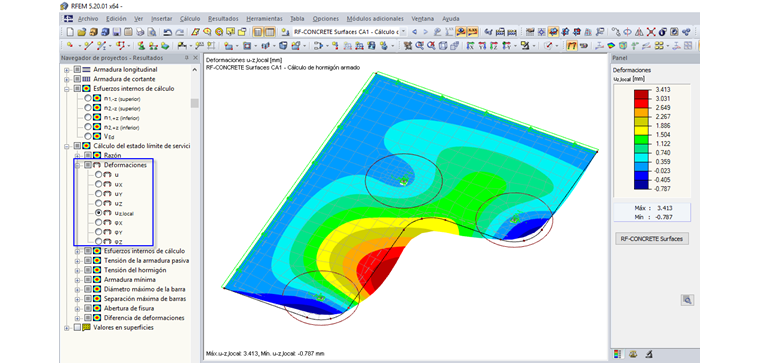760x363 pixels.
Task: Expand the Armadura de cortante tree node
Action: (x=67, y=79)
